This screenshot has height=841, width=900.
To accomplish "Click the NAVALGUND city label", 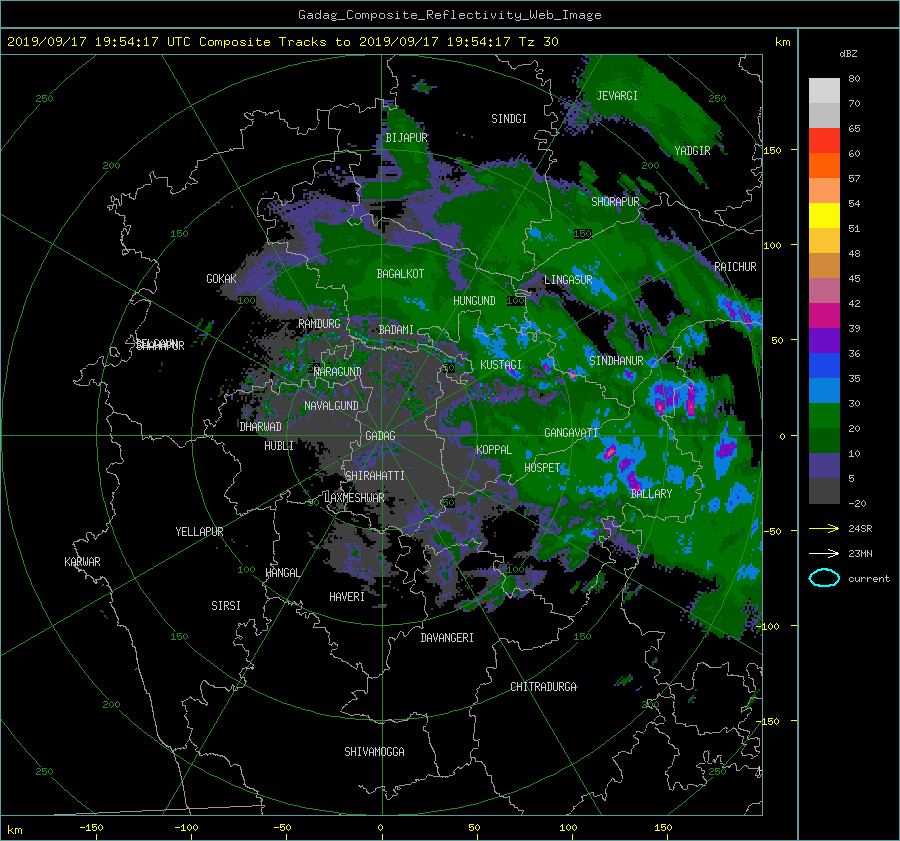I will (x=331, y=406).
